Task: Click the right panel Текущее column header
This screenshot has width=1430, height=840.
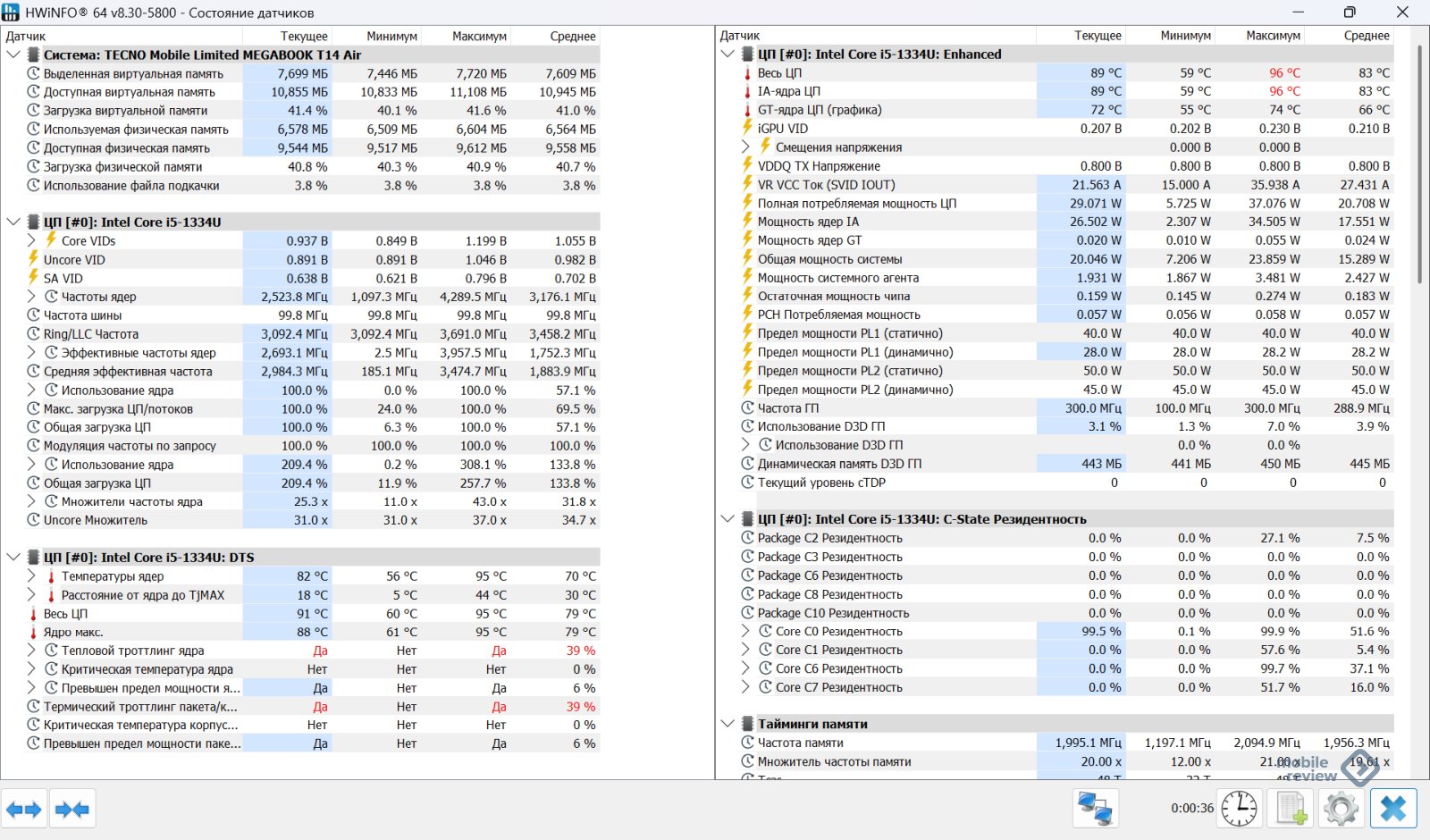Action: (1098, 36)
